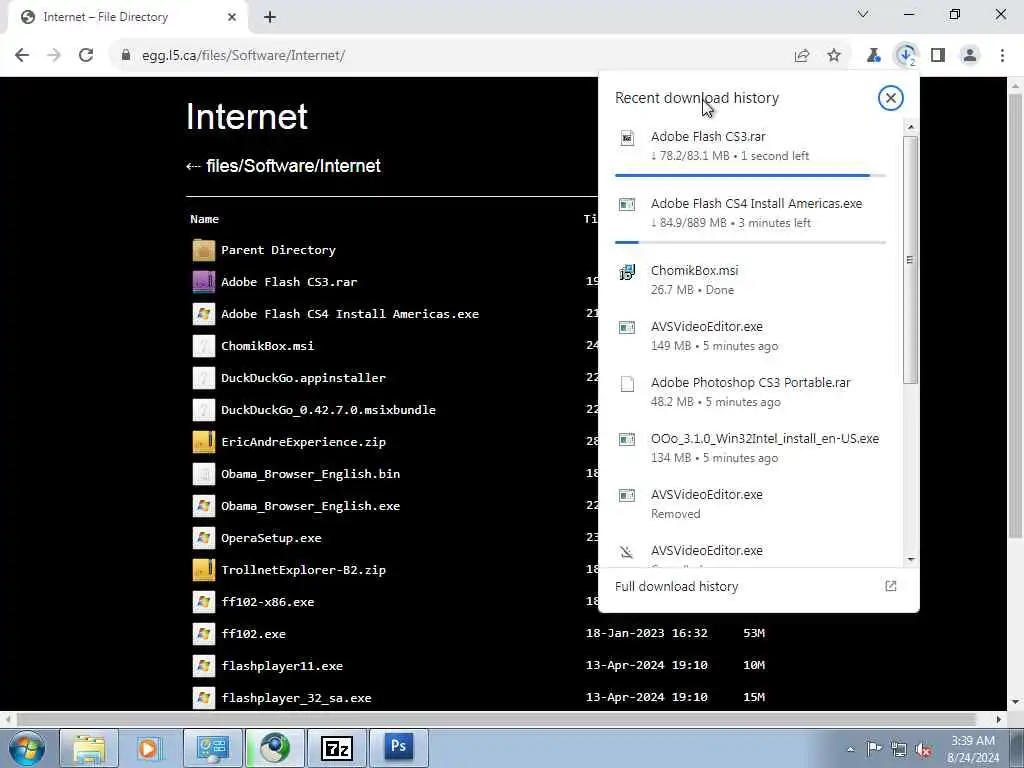This screenshot has height=768, width=1024.
Task: Click the share page icon in address bar
Action: [x=802, y=56]
